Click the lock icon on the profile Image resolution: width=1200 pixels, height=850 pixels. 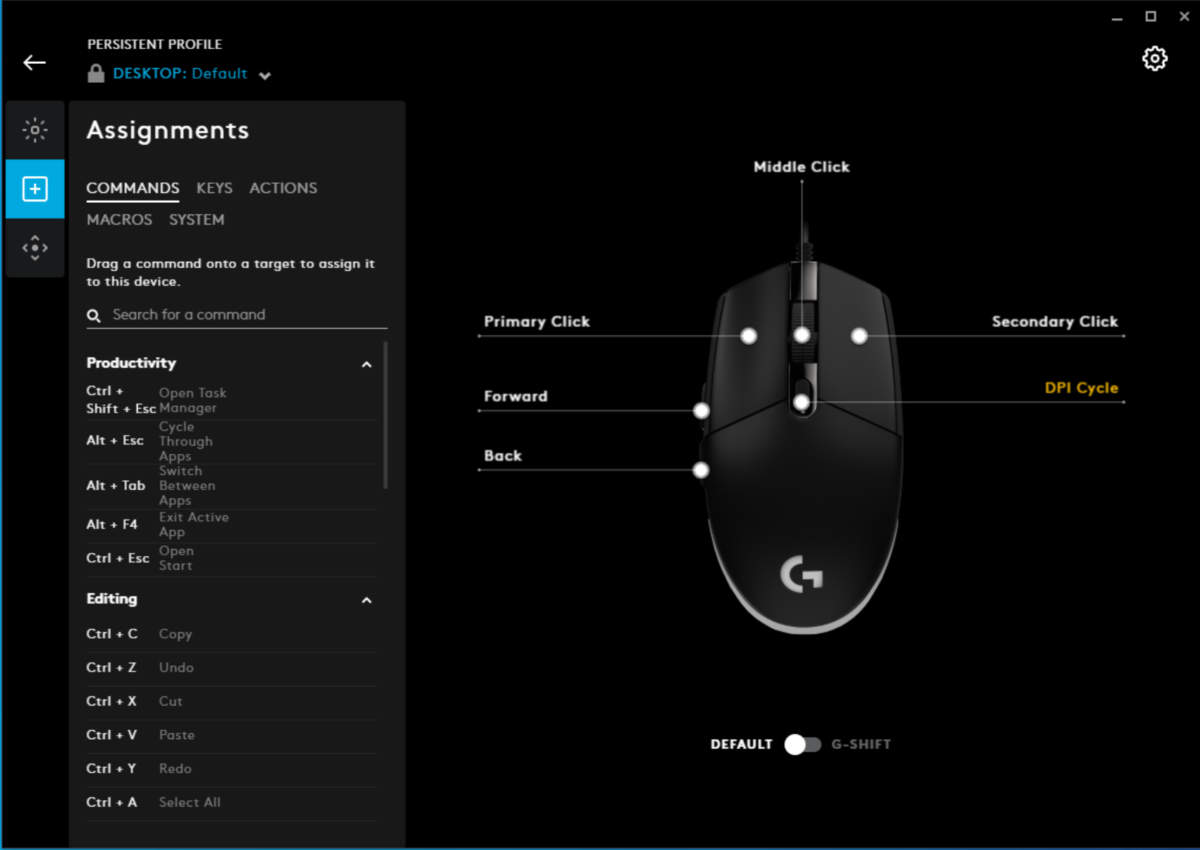(96, 72)
